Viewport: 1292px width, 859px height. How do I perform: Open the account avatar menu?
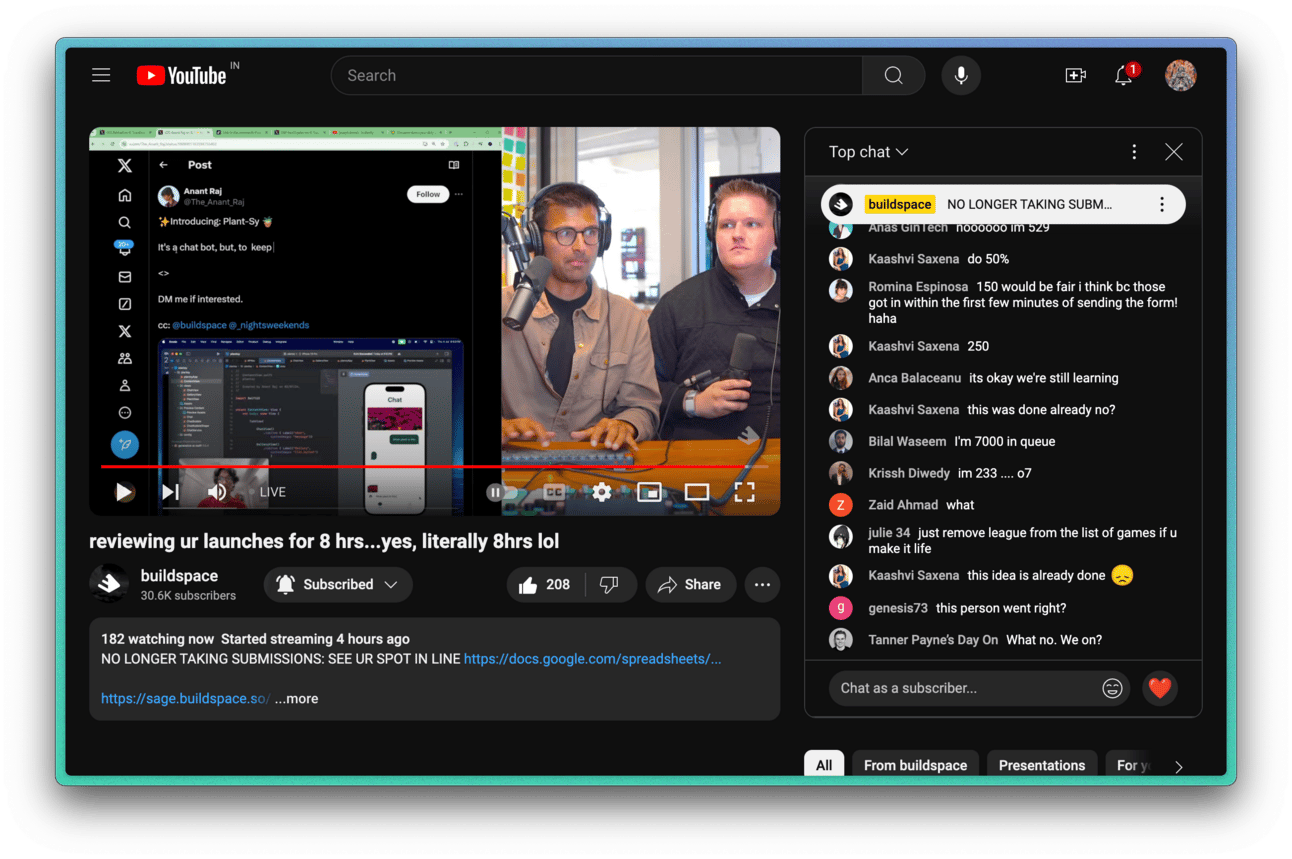(1180, 75)
